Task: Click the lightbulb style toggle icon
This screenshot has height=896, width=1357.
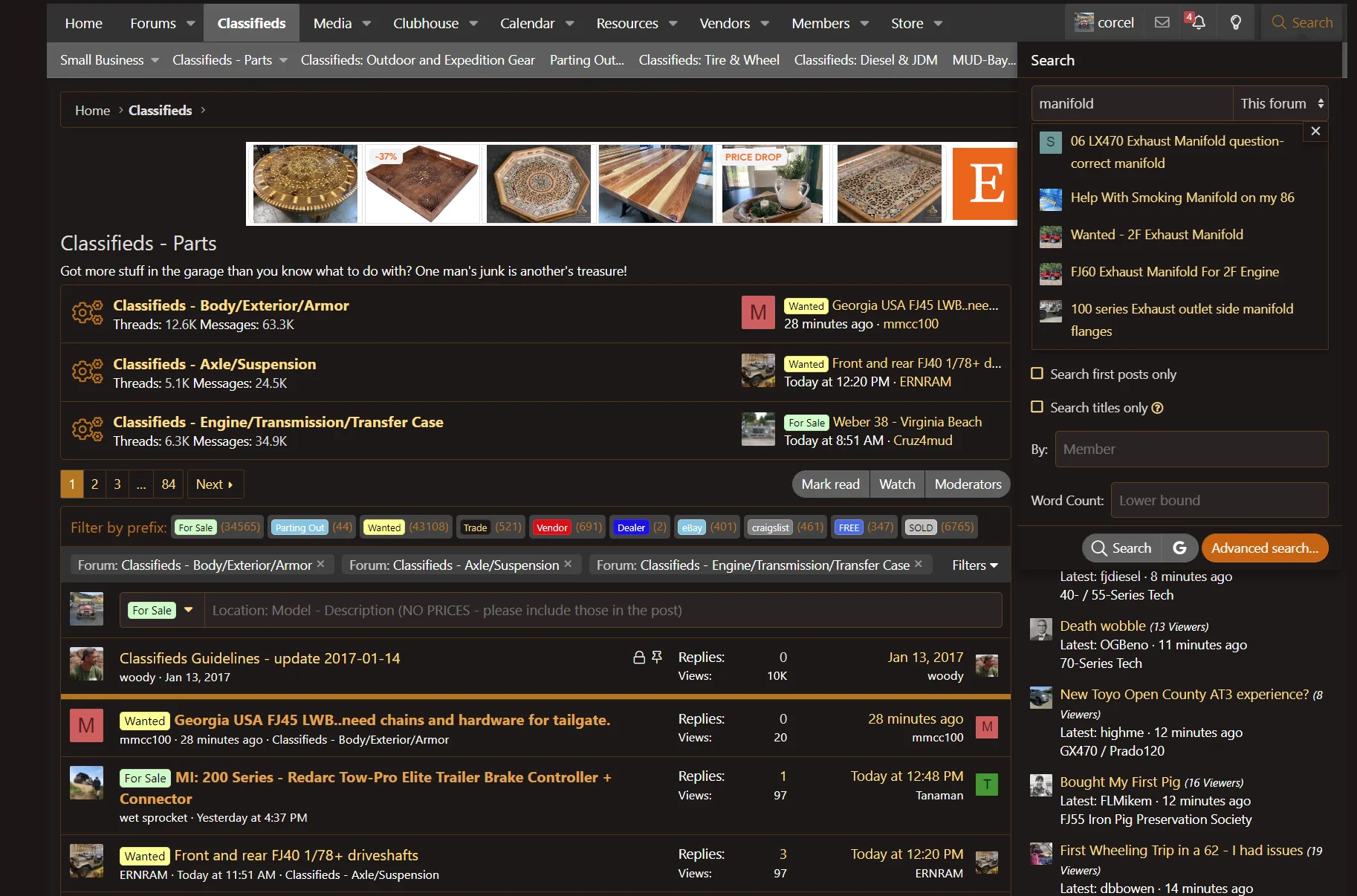Action: [x=1236, y=22]
